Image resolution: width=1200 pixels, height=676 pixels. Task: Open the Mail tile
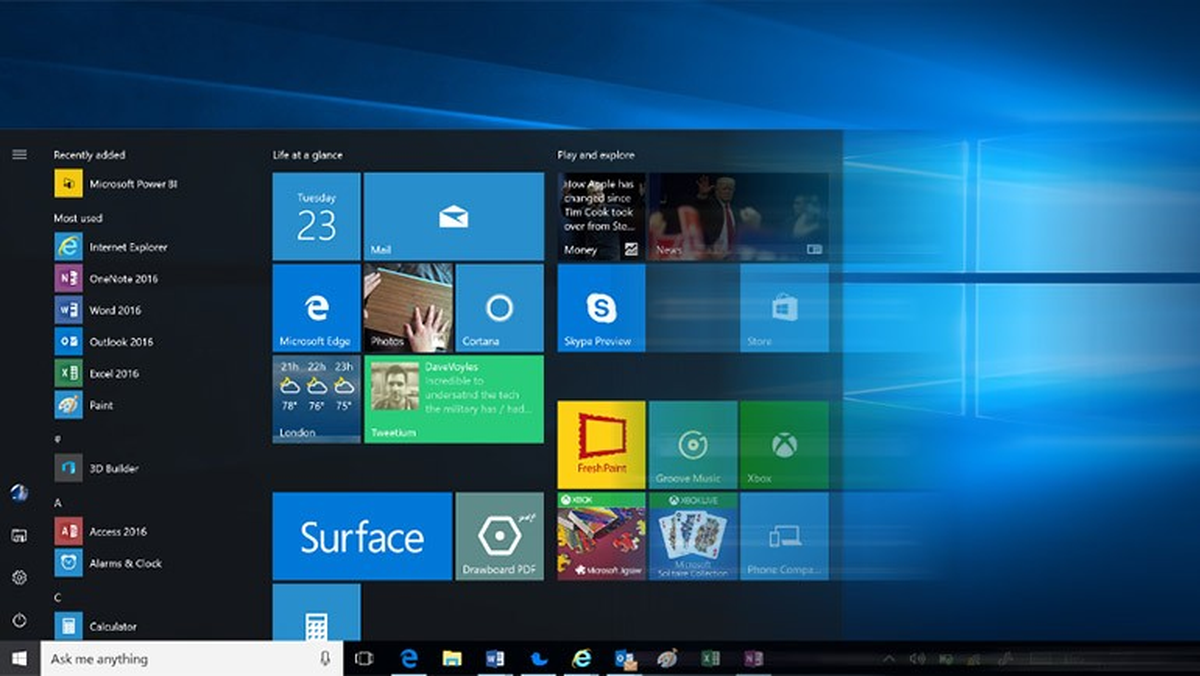click(454, 216)
